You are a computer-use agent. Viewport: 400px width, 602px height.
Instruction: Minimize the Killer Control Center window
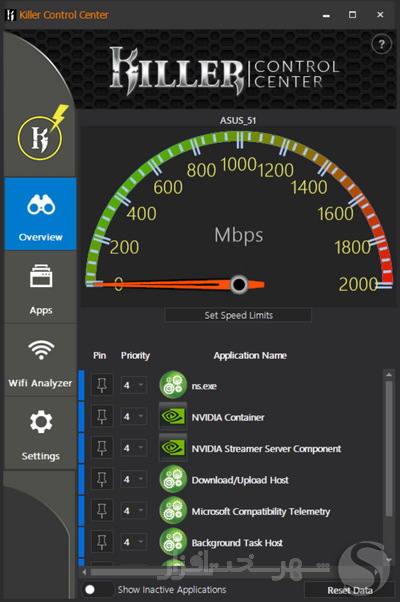[326, 15]
